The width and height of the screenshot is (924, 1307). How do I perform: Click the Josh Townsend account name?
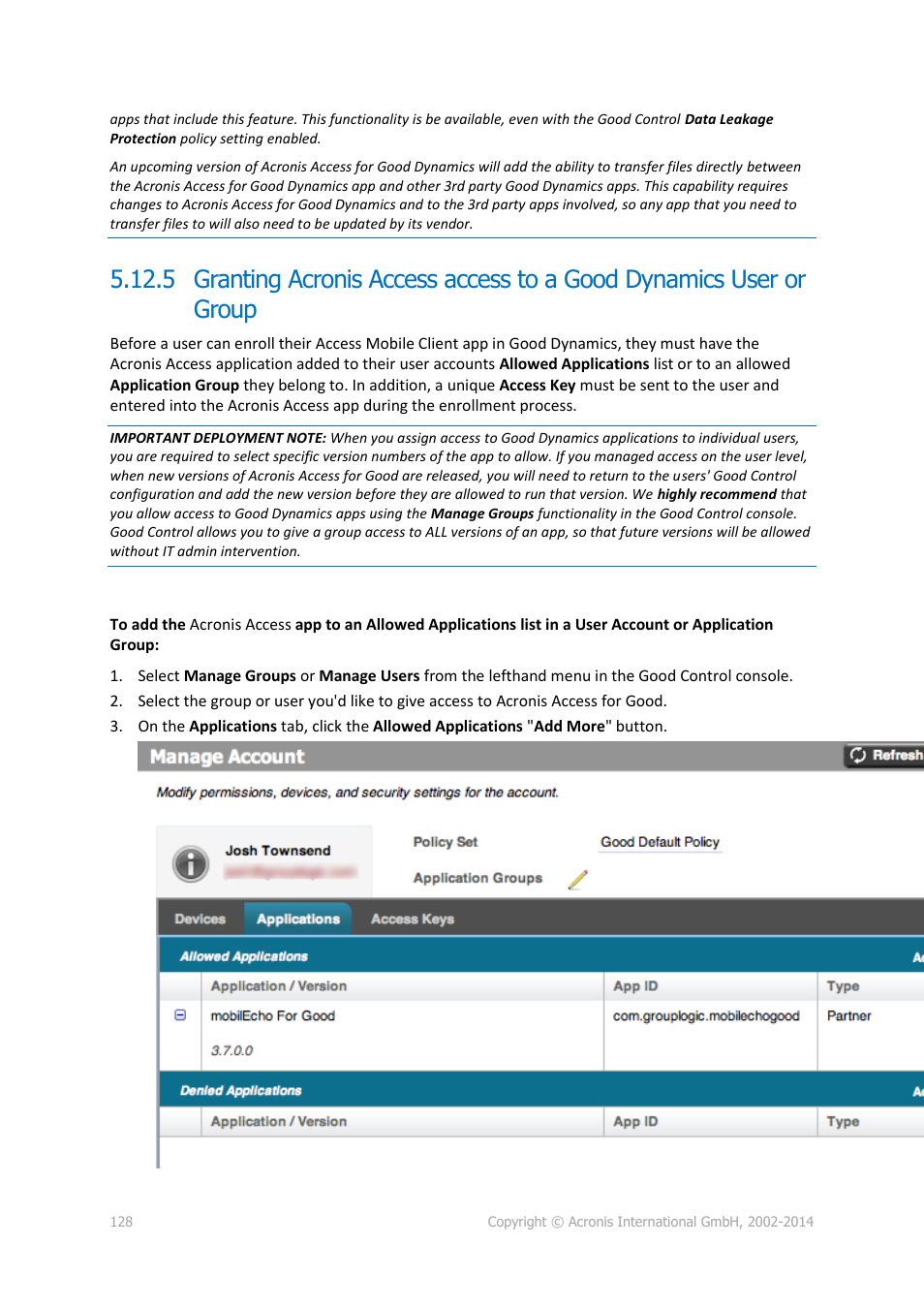(278, 851)
